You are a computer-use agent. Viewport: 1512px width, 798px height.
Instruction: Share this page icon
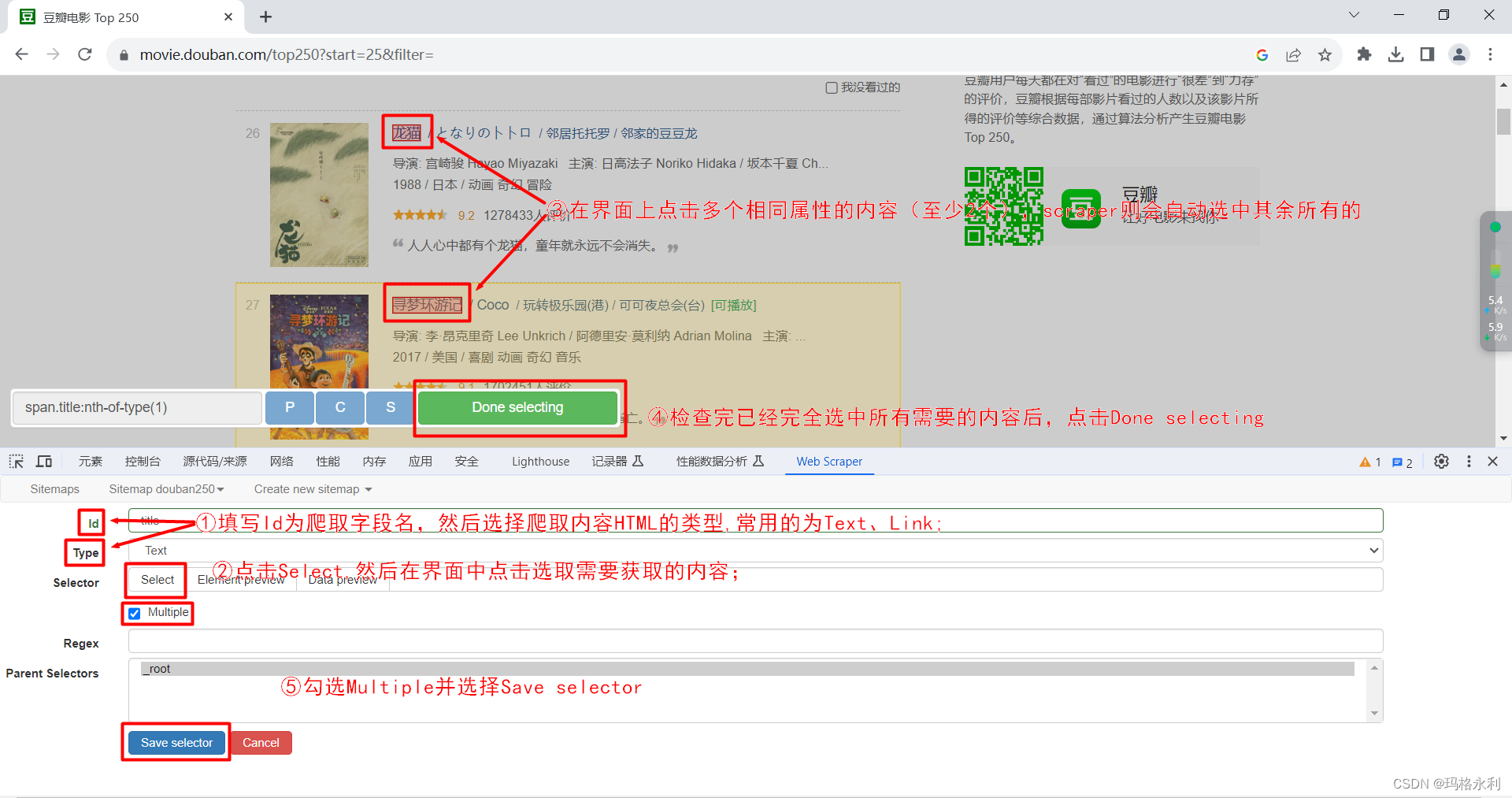coord(1293,54)
